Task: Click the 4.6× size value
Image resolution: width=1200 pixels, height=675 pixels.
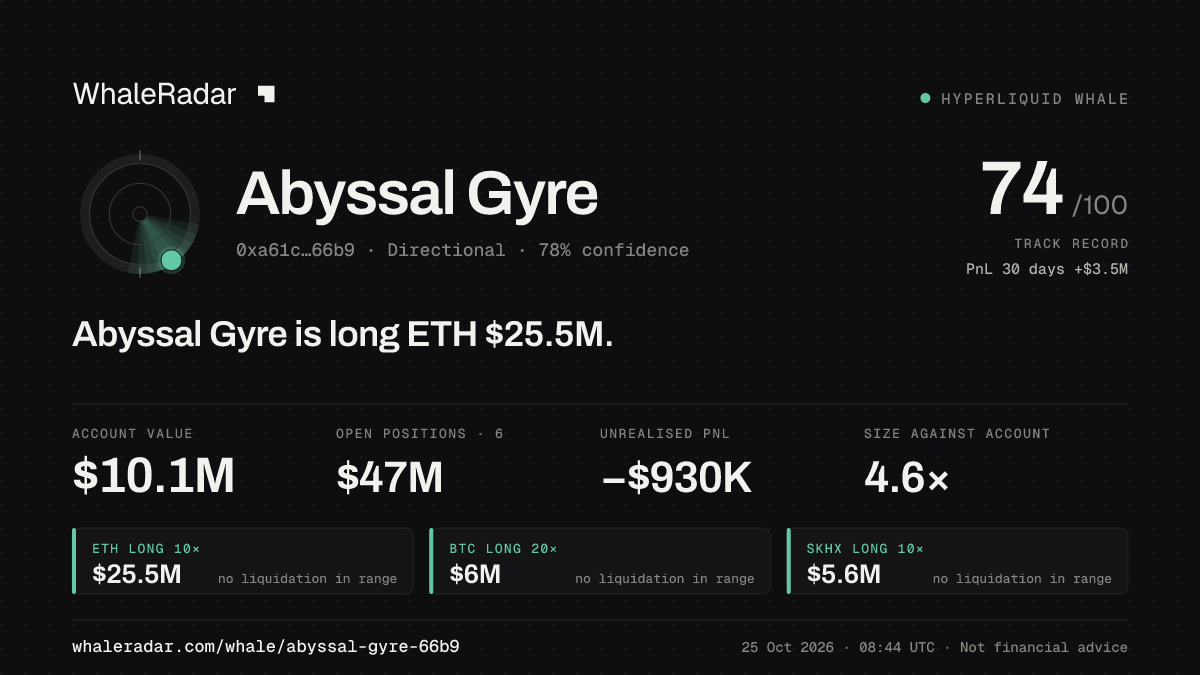Action: [906, 477]
